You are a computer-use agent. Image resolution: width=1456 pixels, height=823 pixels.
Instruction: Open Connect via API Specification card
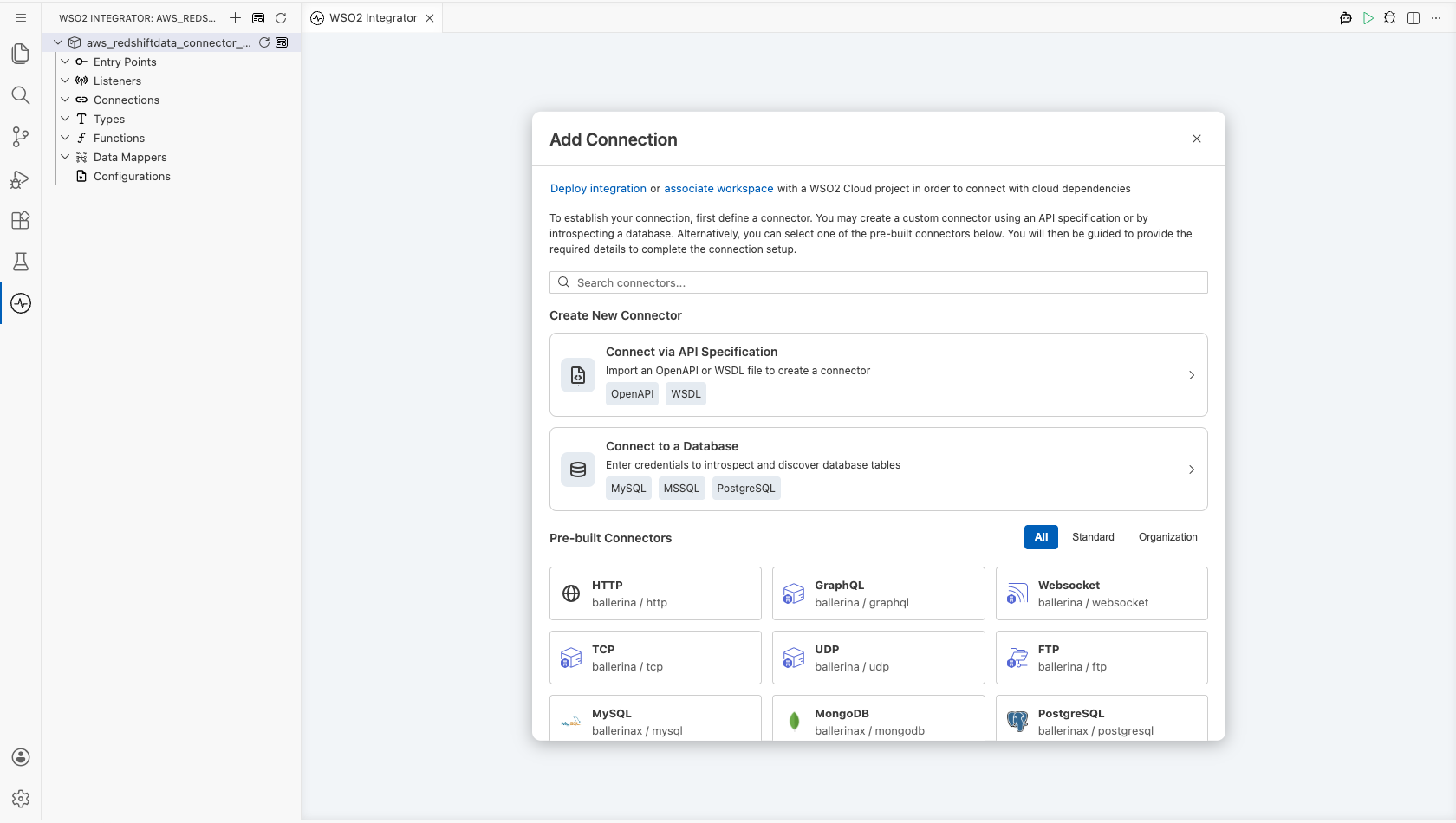(x=878, y=375)
